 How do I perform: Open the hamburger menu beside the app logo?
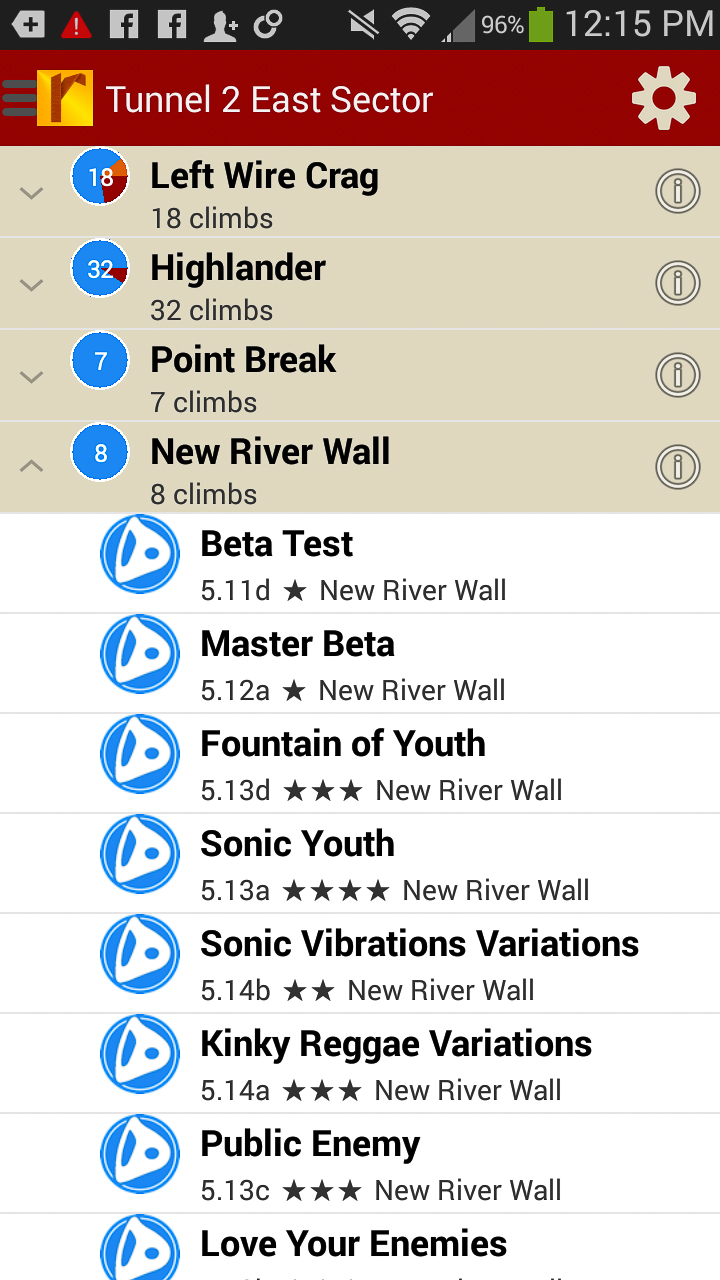pos(20,98)
